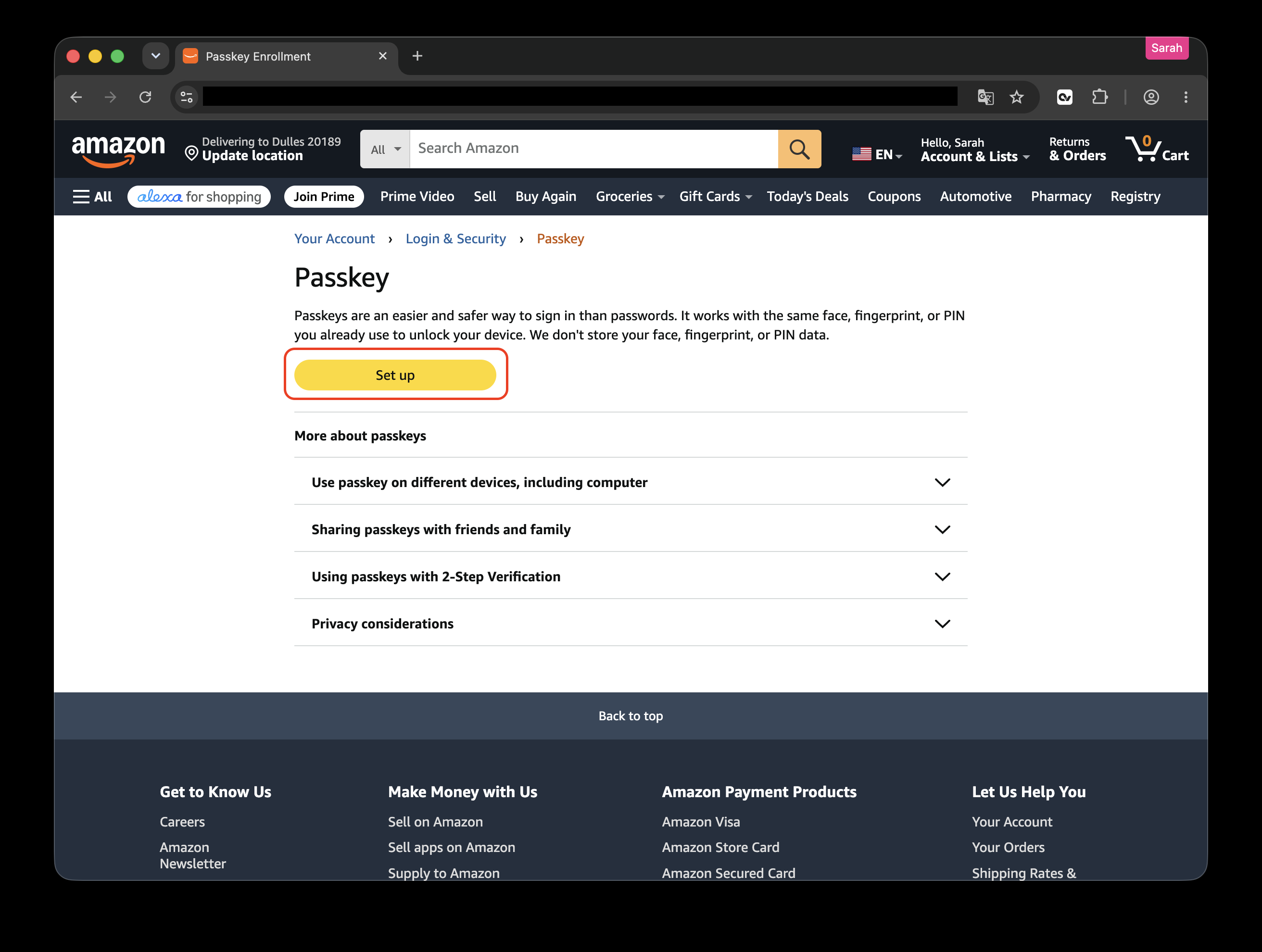Screen dimensions: 1262x952
Task: Open the Chrome three-dot menu
Action: 1186,98
